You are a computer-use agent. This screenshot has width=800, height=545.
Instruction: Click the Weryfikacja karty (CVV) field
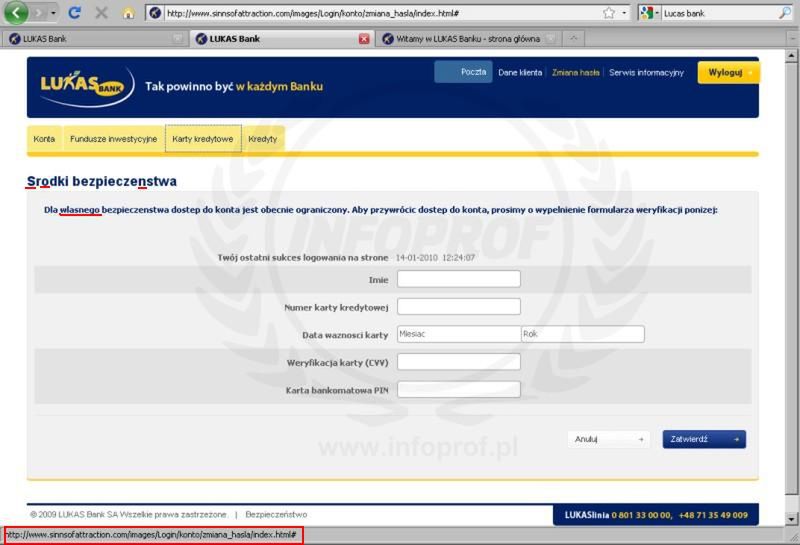coord(459,362)
